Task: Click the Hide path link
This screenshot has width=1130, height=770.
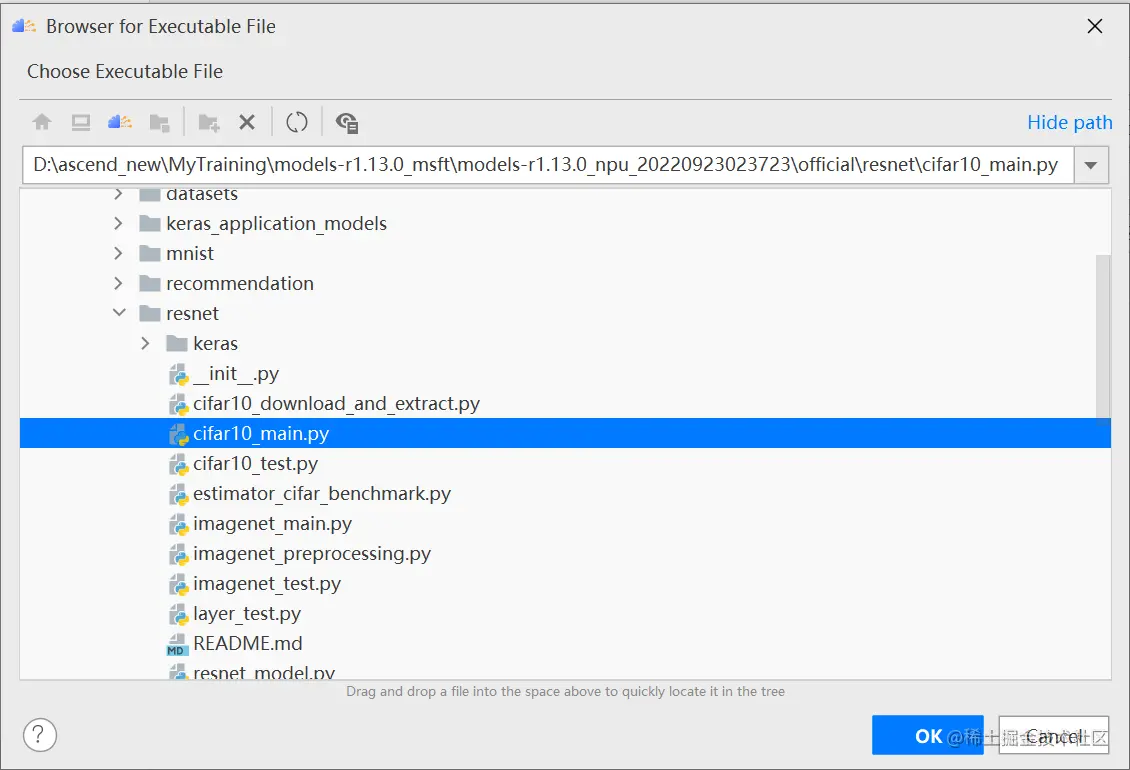Action: pos(1069,123)
